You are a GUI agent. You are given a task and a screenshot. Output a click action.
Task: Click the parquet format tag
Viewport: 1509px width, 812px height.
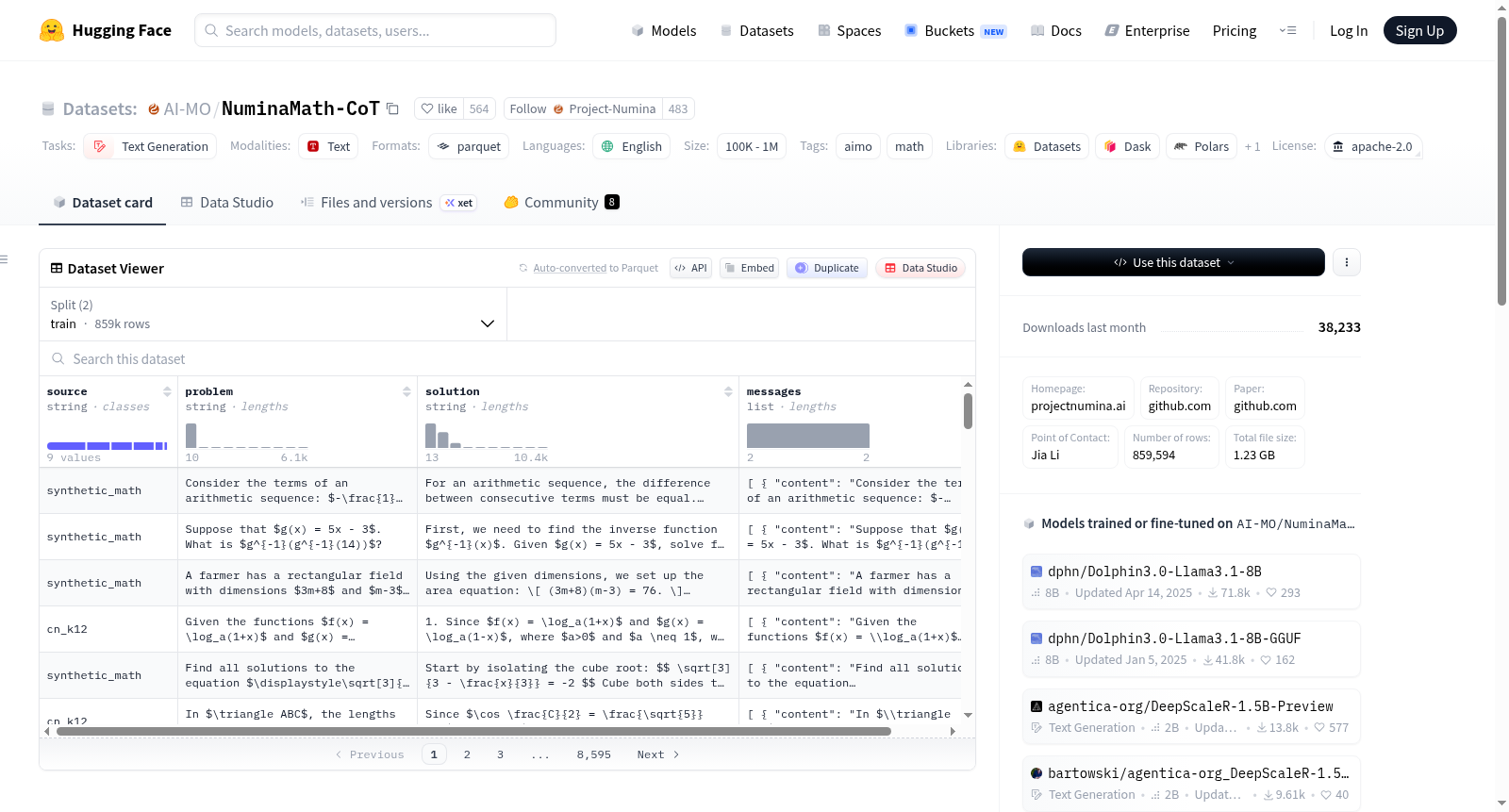click(469, 146)
